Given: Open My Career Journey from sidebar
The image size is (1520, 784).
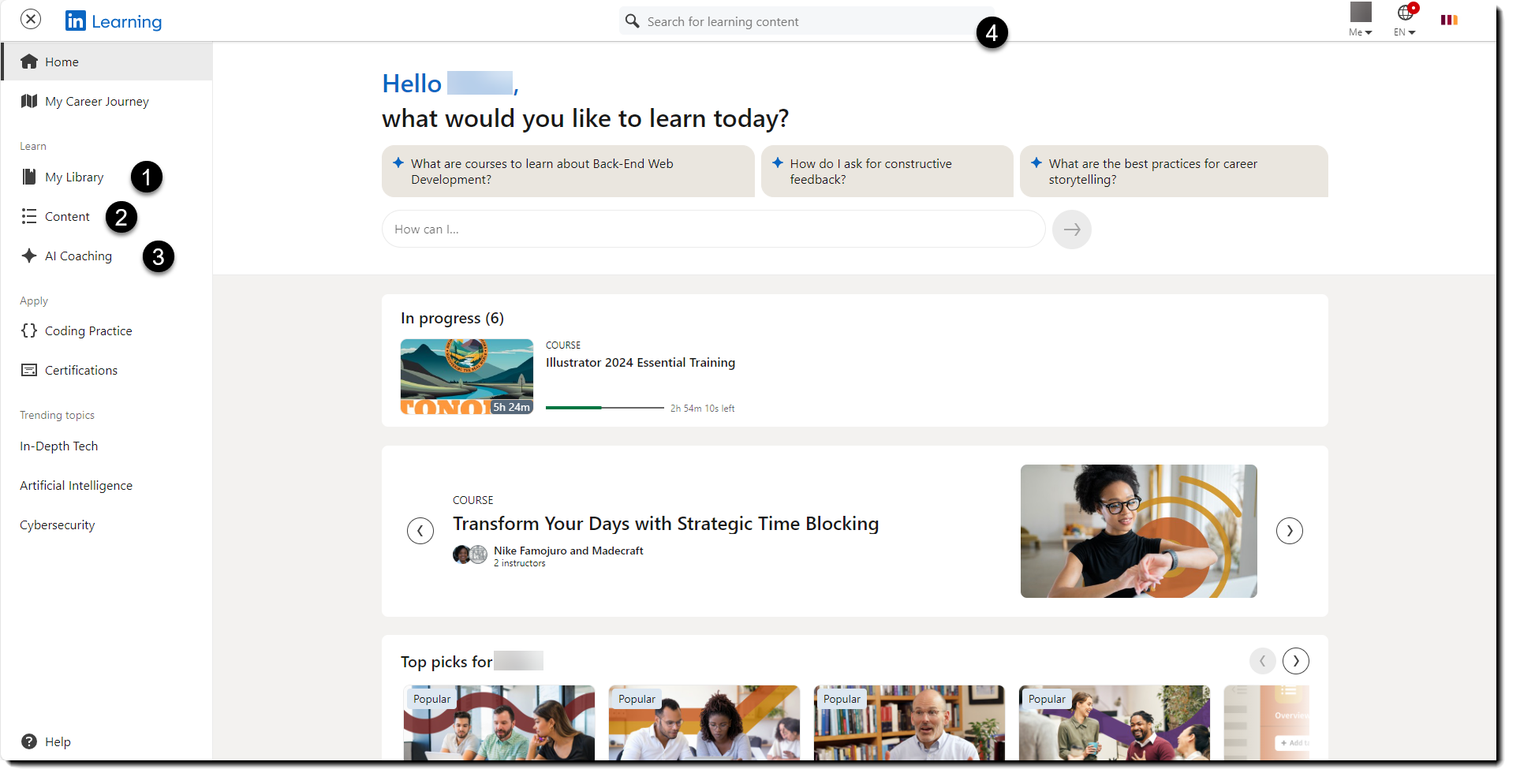Looking at the screenshot, I should pyautogui.click(x=96, y=101).
